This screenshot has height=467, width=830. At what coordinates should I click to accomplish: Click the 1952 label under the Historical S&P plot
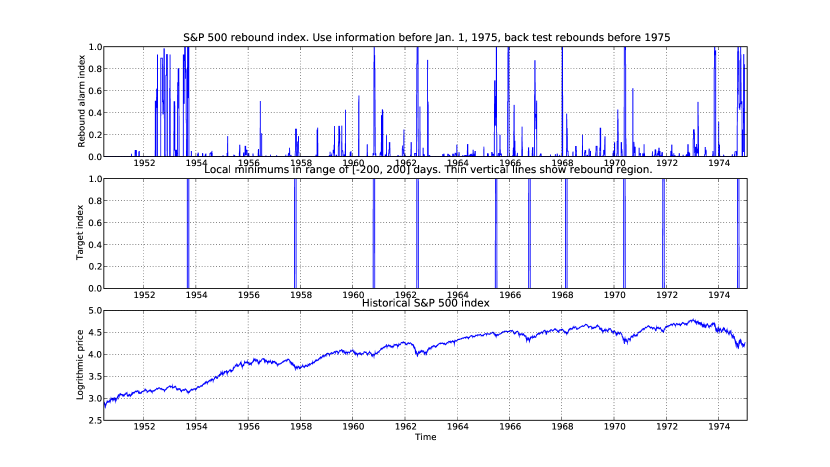tap(144, 427)
